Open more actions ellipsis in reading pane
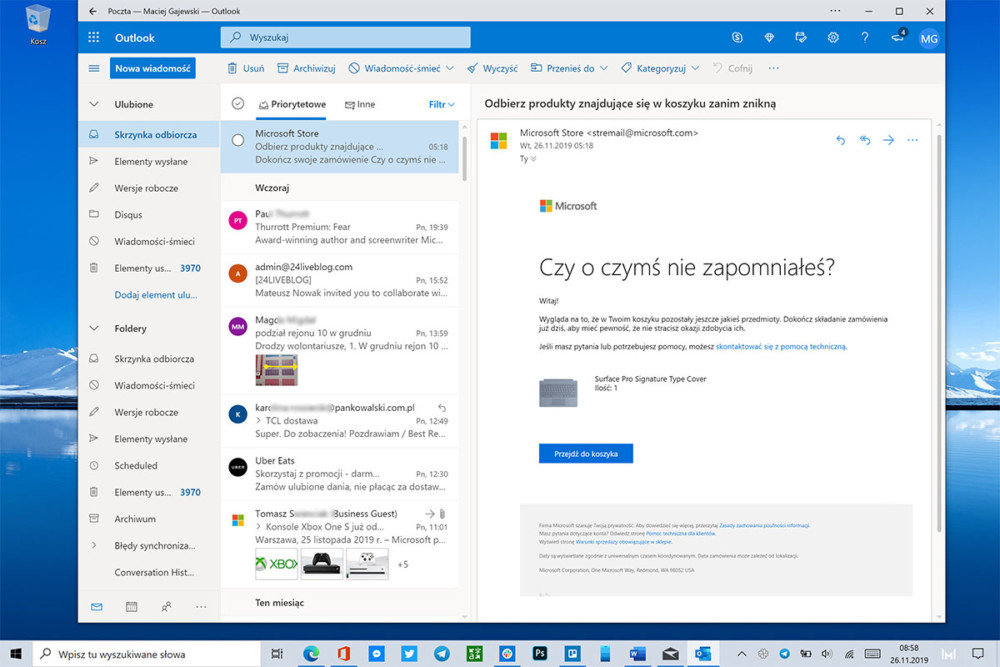 (913, 140)
